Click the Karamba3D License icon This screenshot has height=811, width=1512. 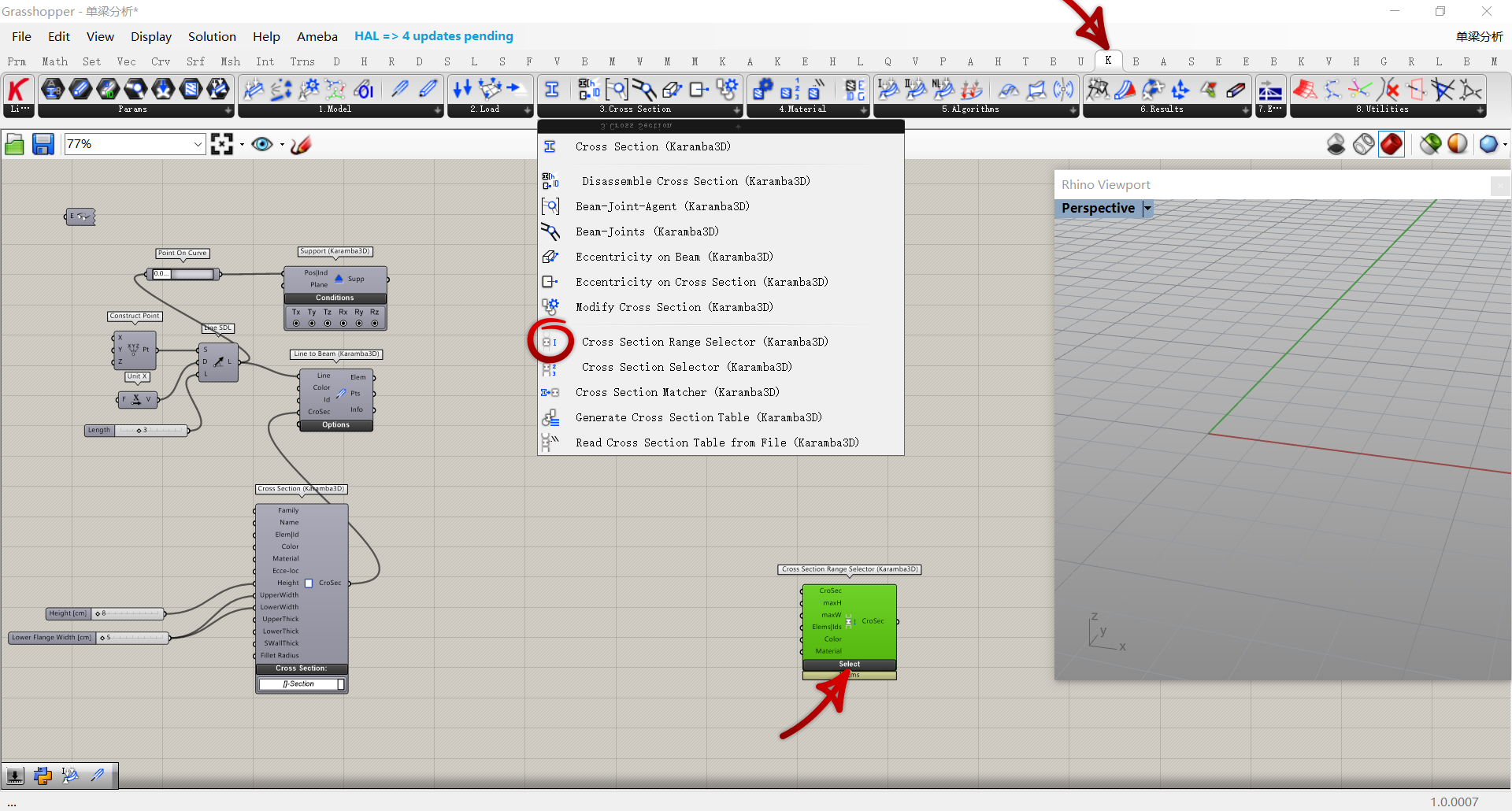point(18,90)
